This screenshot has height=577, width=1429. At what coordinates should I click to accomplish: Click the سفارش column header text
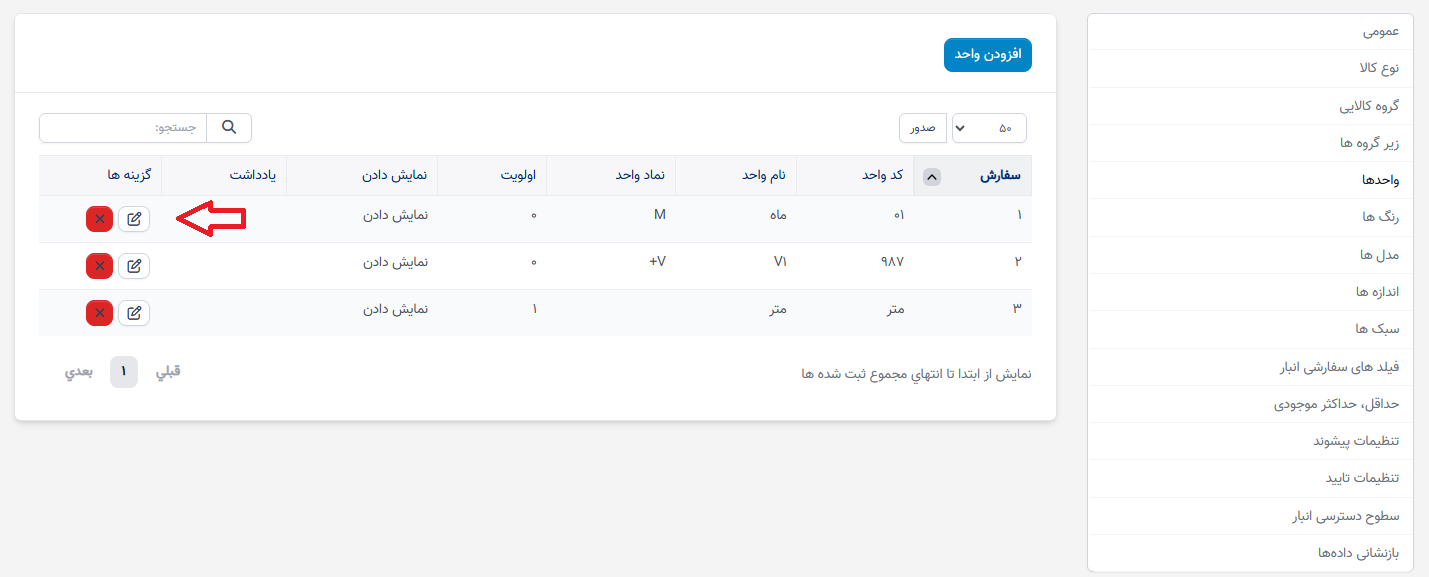1000,175
